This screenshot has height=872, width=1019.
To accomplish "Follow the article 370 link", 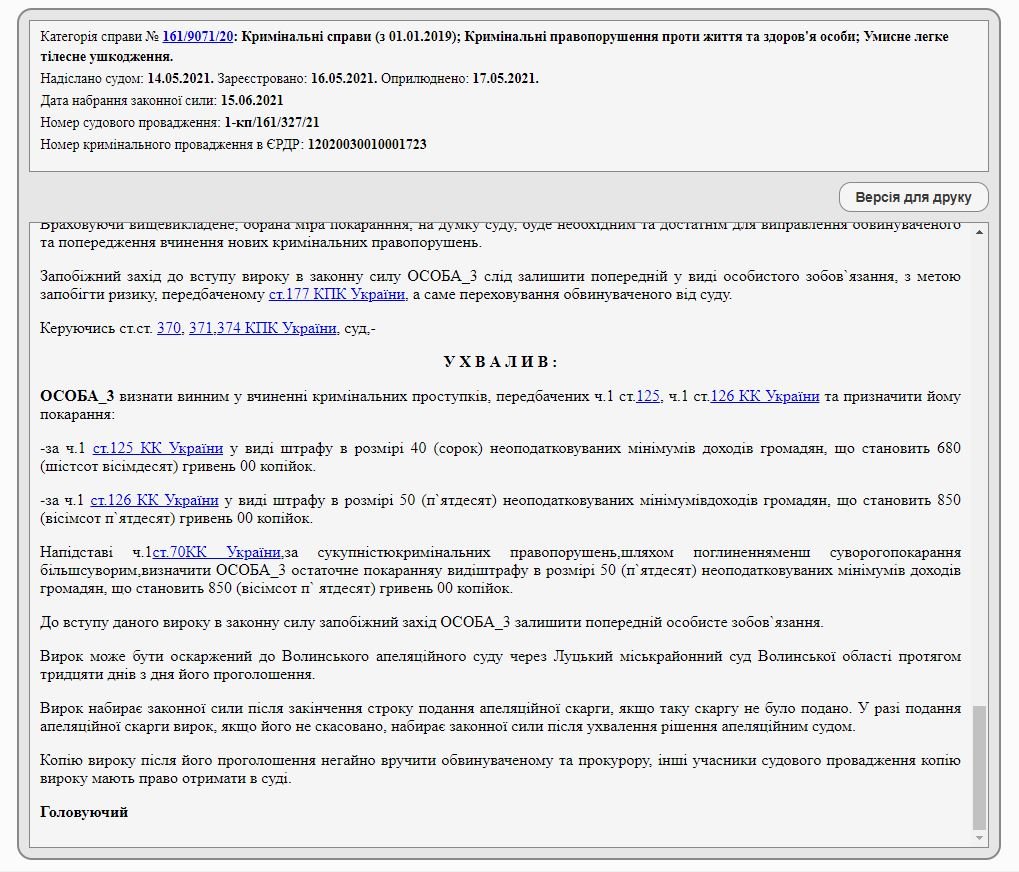I will [x=168, y=328].
